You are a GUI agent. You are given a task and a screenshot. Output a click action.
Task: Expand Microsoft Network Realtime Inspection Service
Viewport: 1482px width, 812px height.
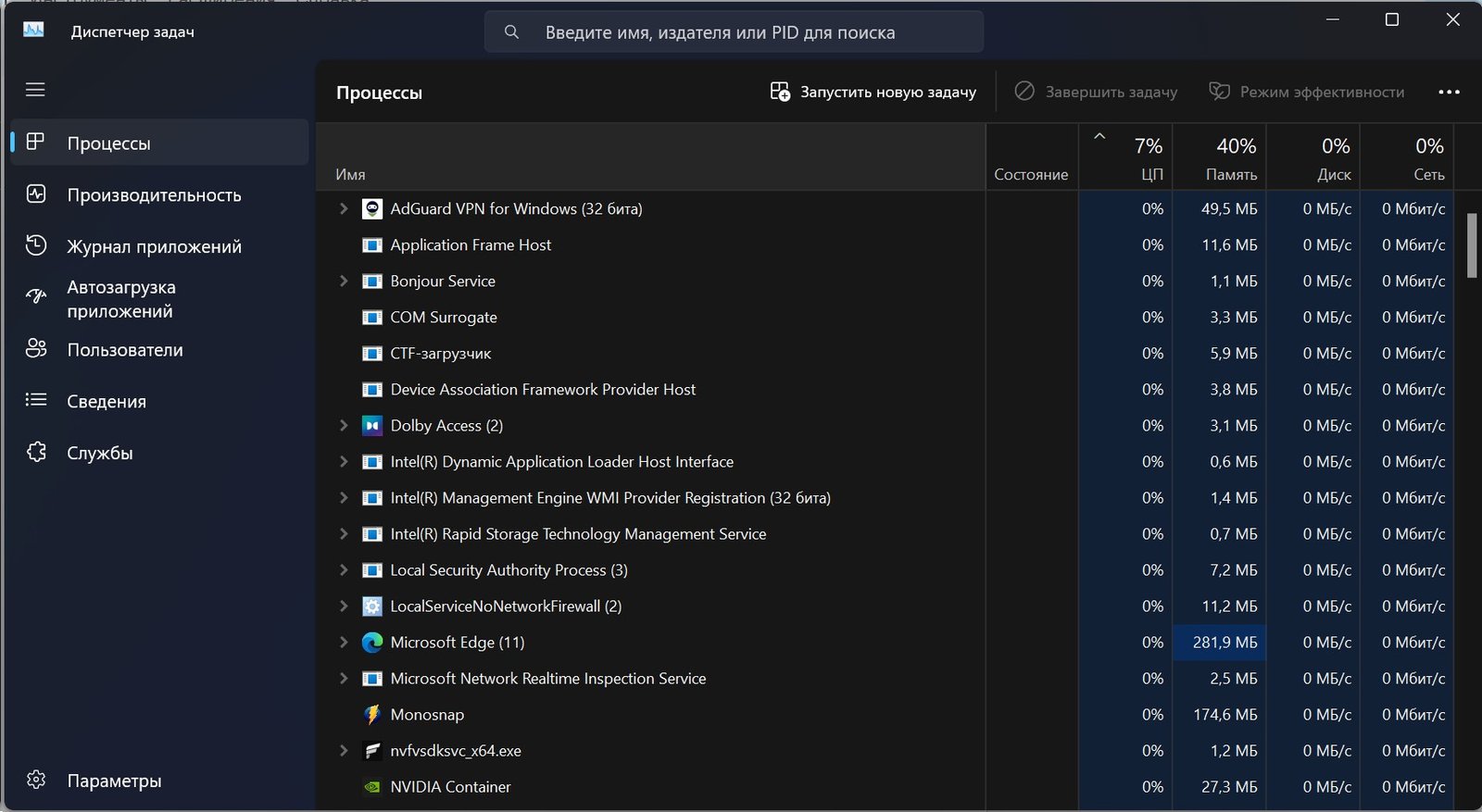(x=344, y=678)
